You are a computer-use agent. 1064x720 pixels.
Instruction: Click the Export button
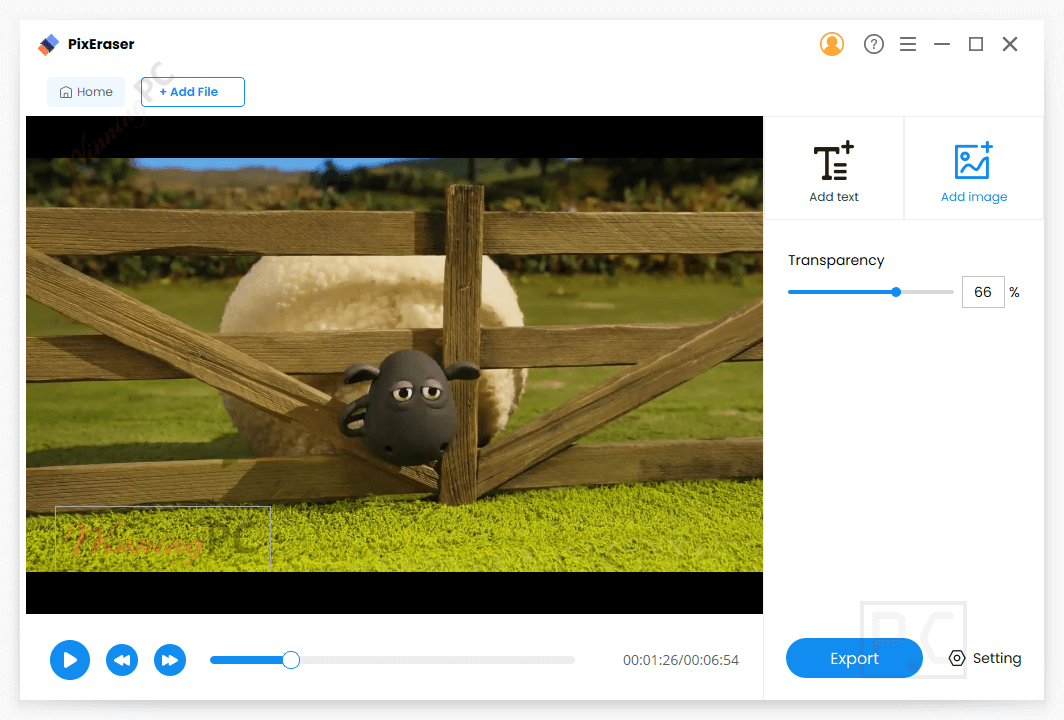854,658
